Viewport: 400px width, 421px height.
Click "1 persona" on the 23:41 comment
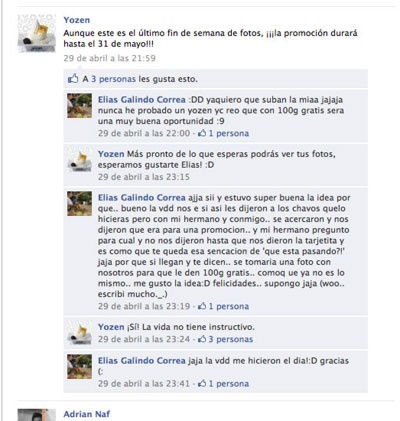click(x=229, y=383)
